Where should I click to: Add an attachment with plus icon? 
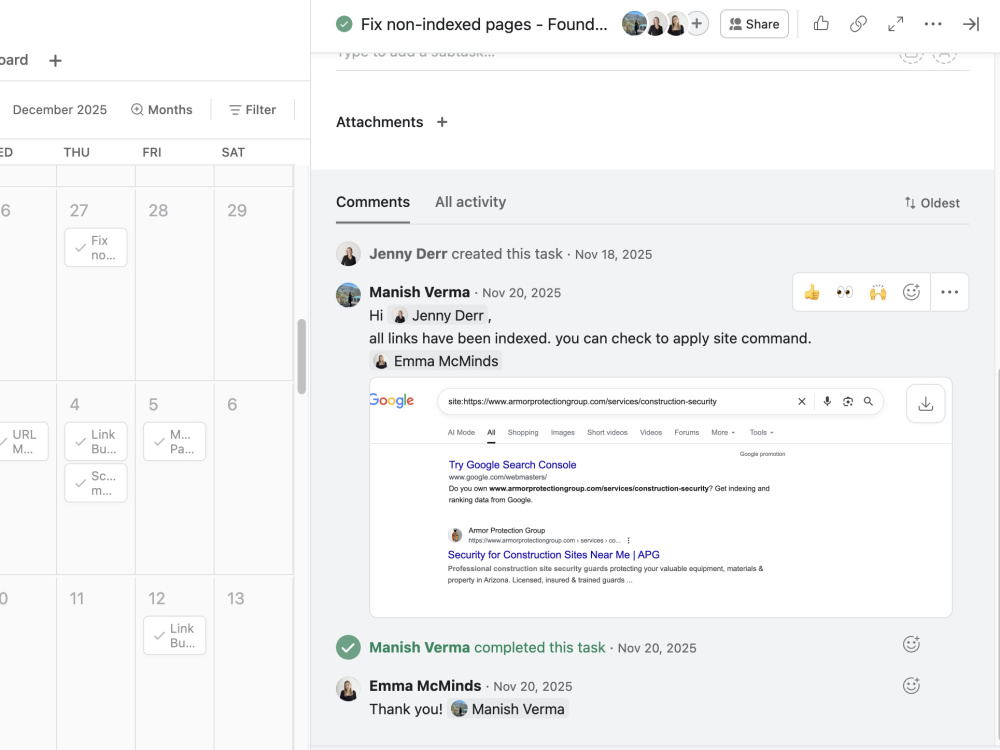pos(442,122)
